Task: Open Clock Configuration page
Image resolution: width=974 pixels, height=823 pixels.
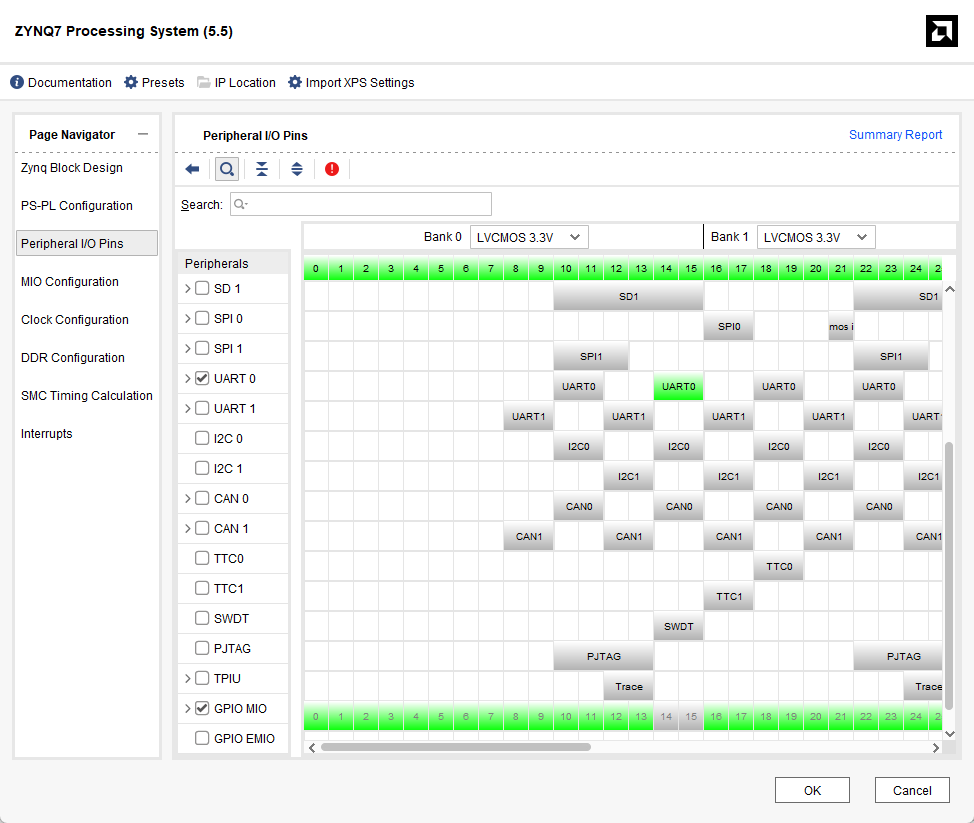Action: coord(75,319)
